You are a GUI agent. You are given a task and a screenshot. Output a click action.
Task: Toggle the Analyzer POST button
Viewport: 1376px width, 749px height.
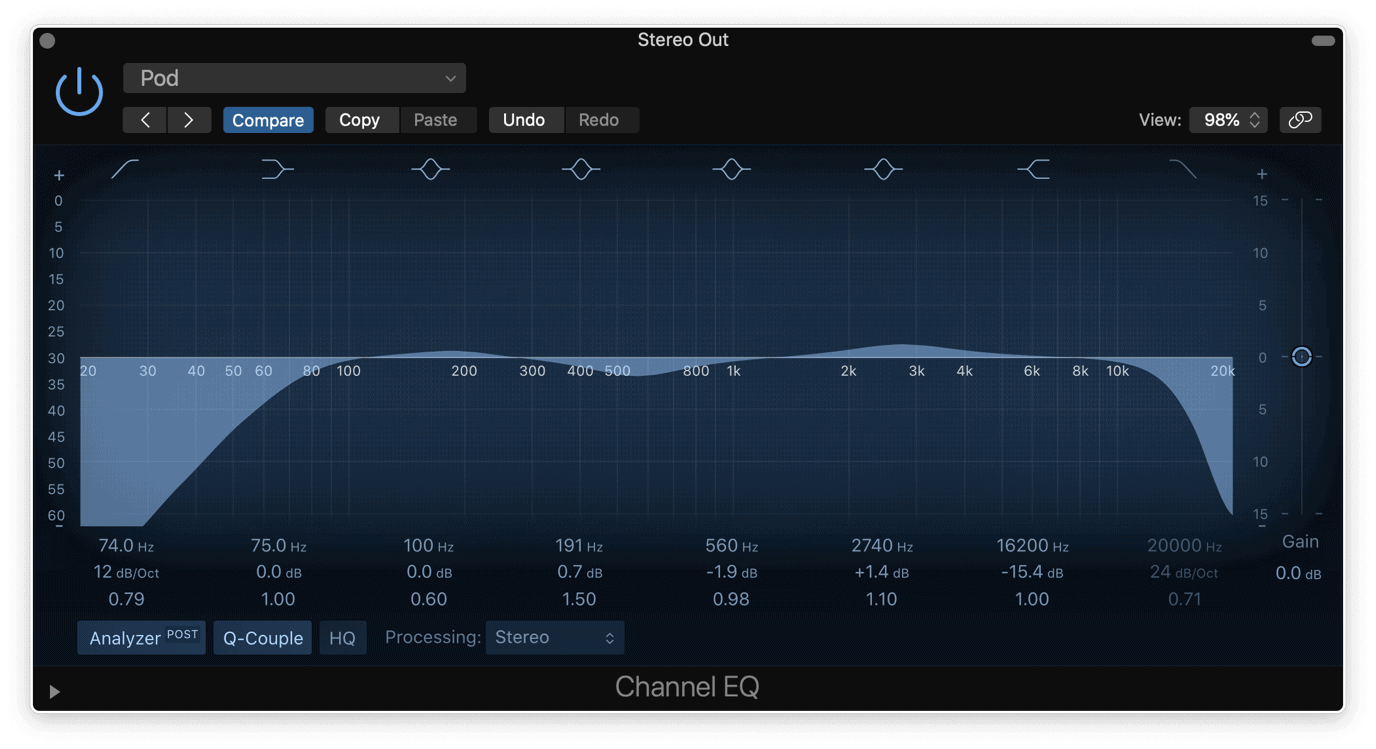[142, 638]
